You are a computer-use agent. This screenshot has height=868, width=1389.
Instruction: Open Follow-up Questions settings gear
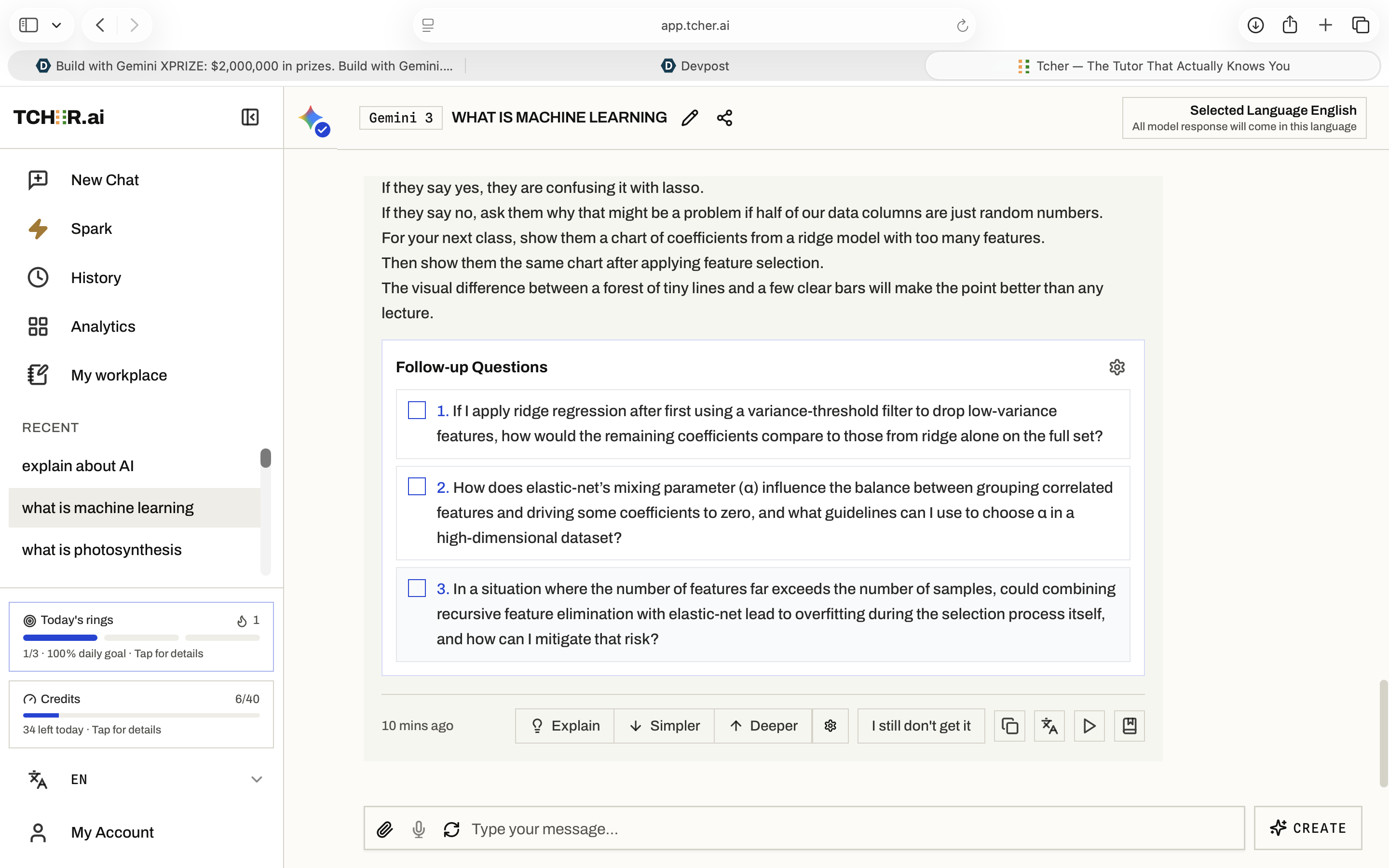(1117, 367)
